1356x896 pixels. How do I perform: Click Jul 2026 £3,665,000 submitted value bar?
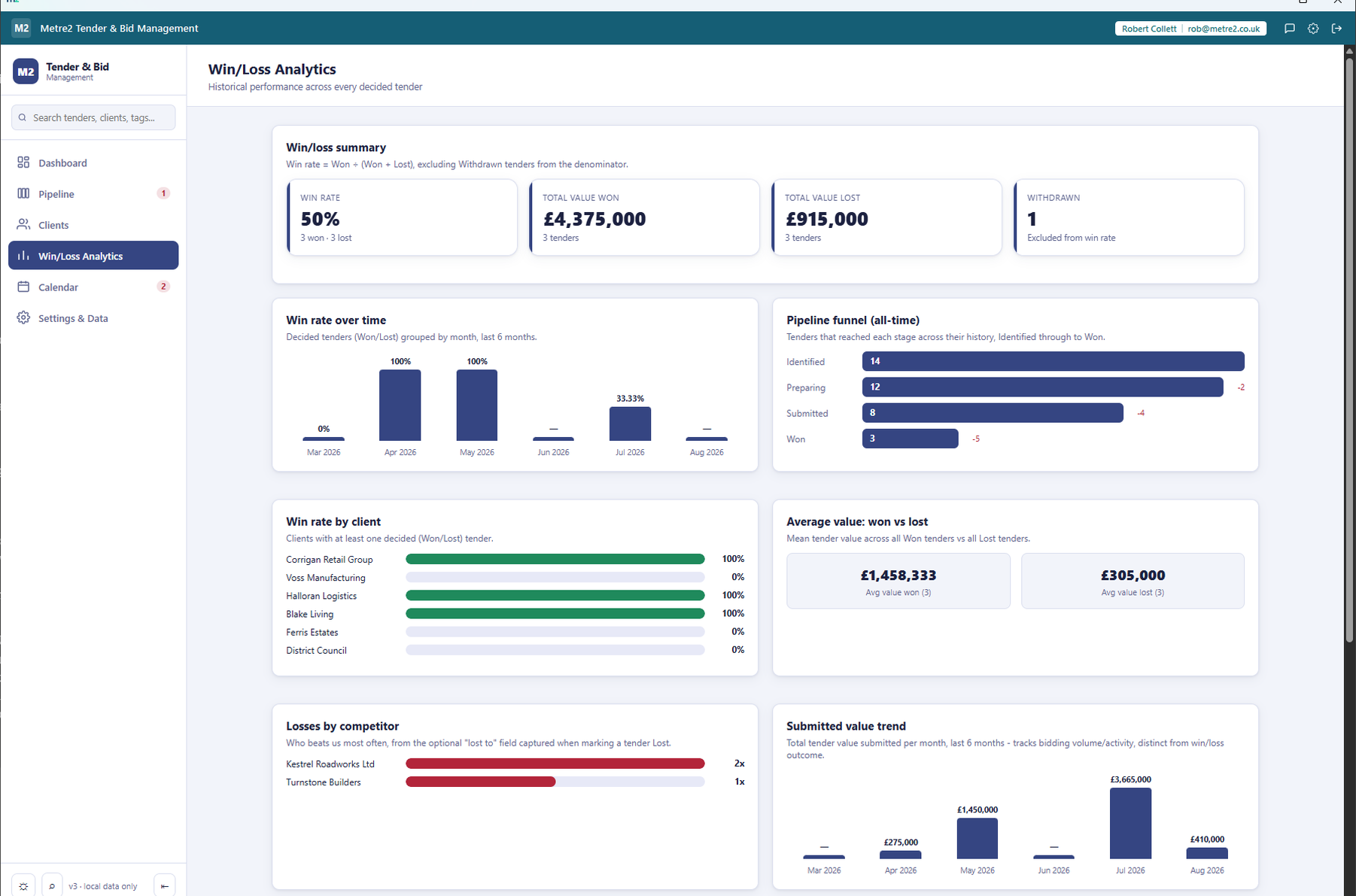point(1130,823)
